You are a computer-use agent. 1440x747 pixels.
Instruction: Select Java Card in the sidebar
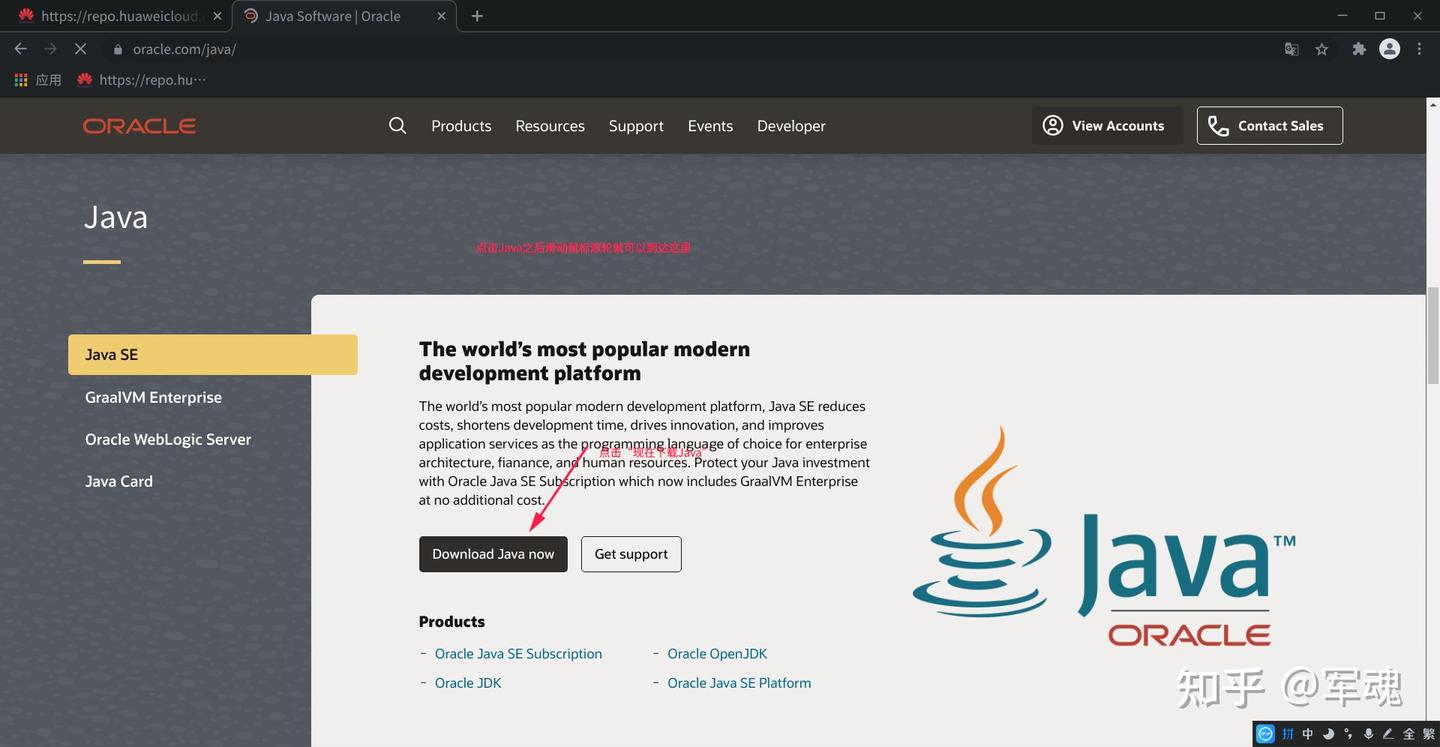pyautogui.click(x=119, y=481)
